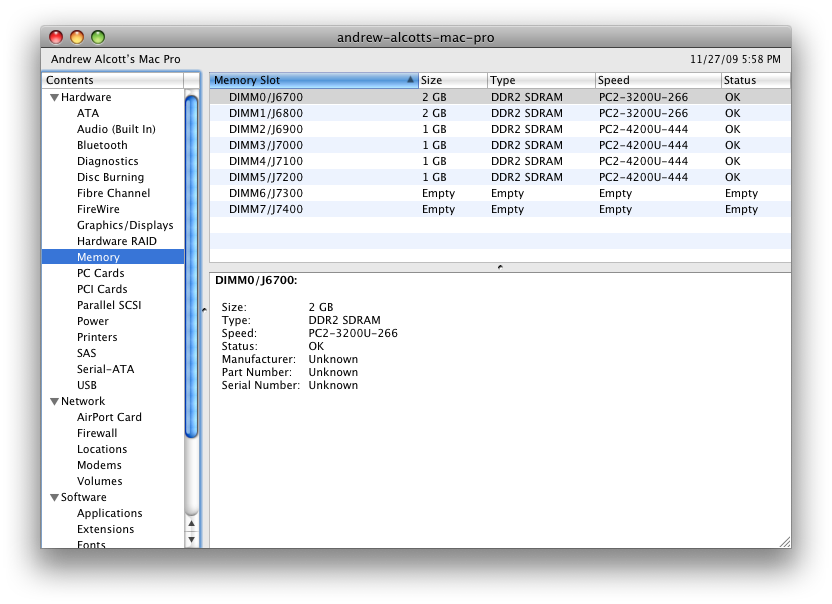Image resolution: width=832 pixels, height=604 pixels.
Task: Select the DIMM5/J7200 row
Action: pos(500,177)
